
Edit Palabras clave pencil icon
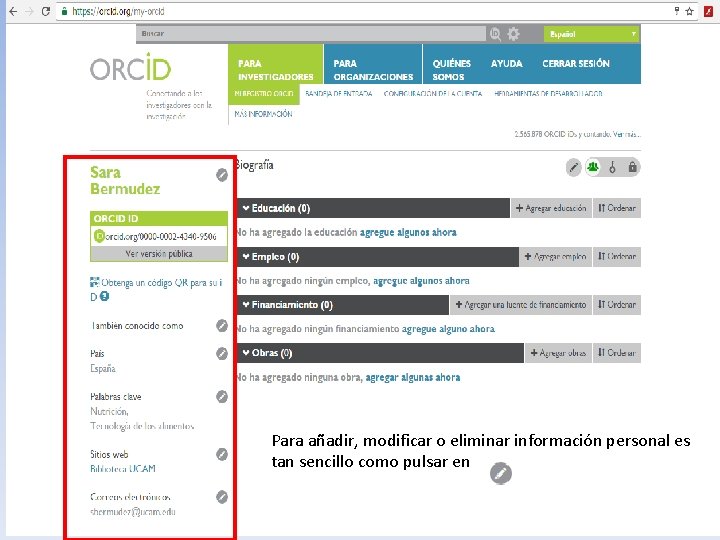[x=222, y=396]
